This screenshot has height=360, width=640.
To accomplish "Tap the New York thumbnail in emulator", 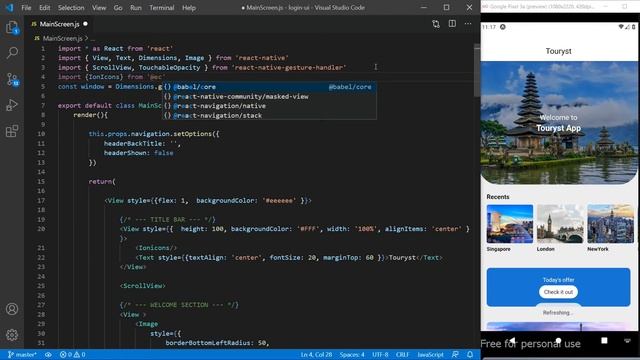I will tap(611, 224).
